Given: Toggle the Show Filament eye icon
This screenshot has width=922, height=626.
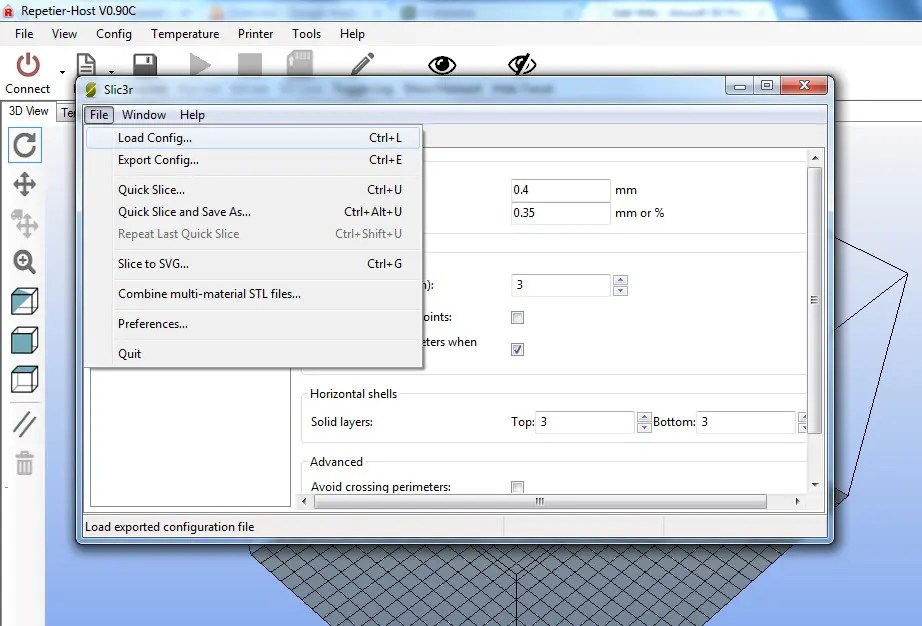Looking at the screenshot, I should pos(442,65).
